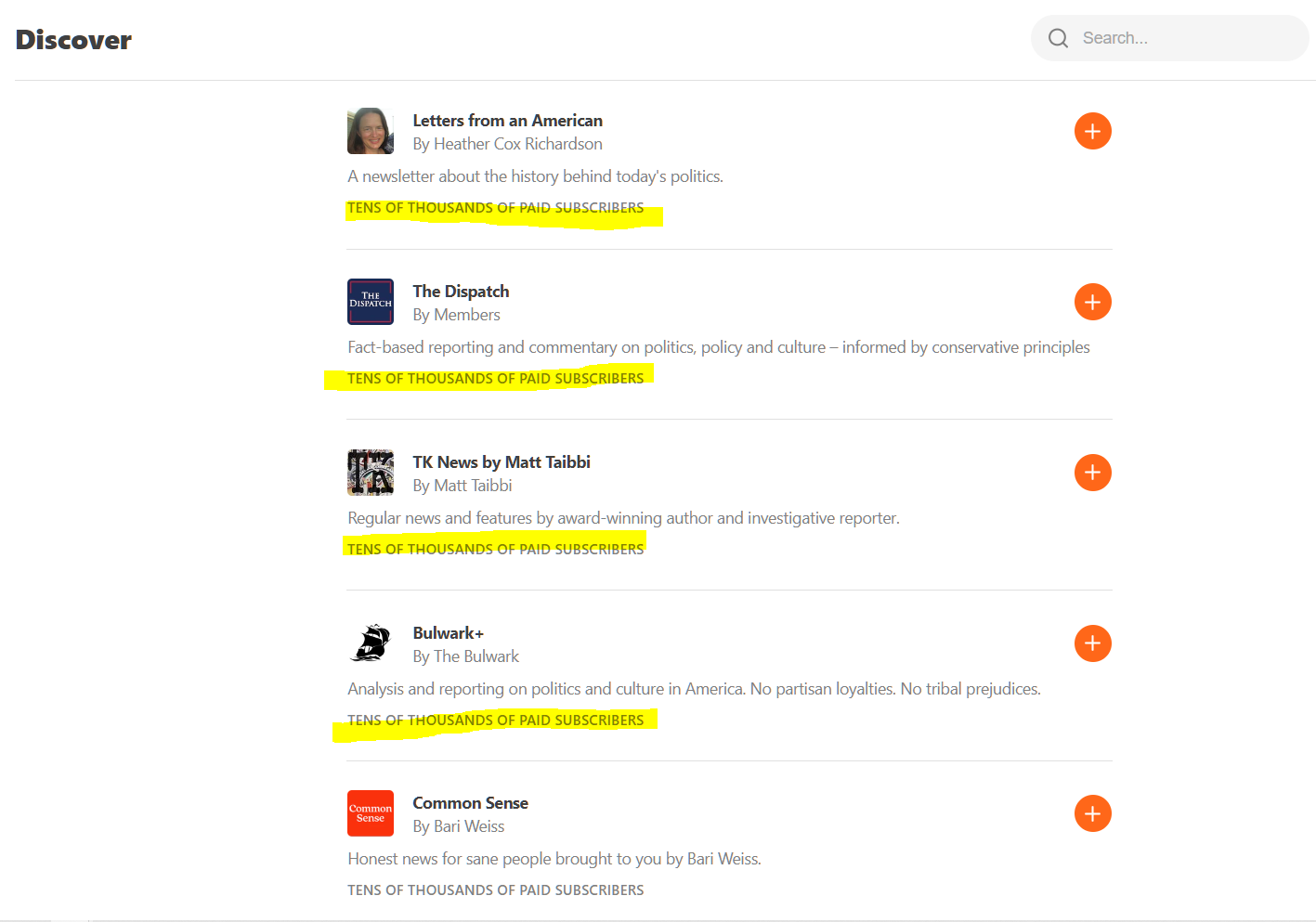This screenshot has height=922, width=1316.
Task: Click the paid subscribers label under Common Sense
Action: [x=495, y=890]
